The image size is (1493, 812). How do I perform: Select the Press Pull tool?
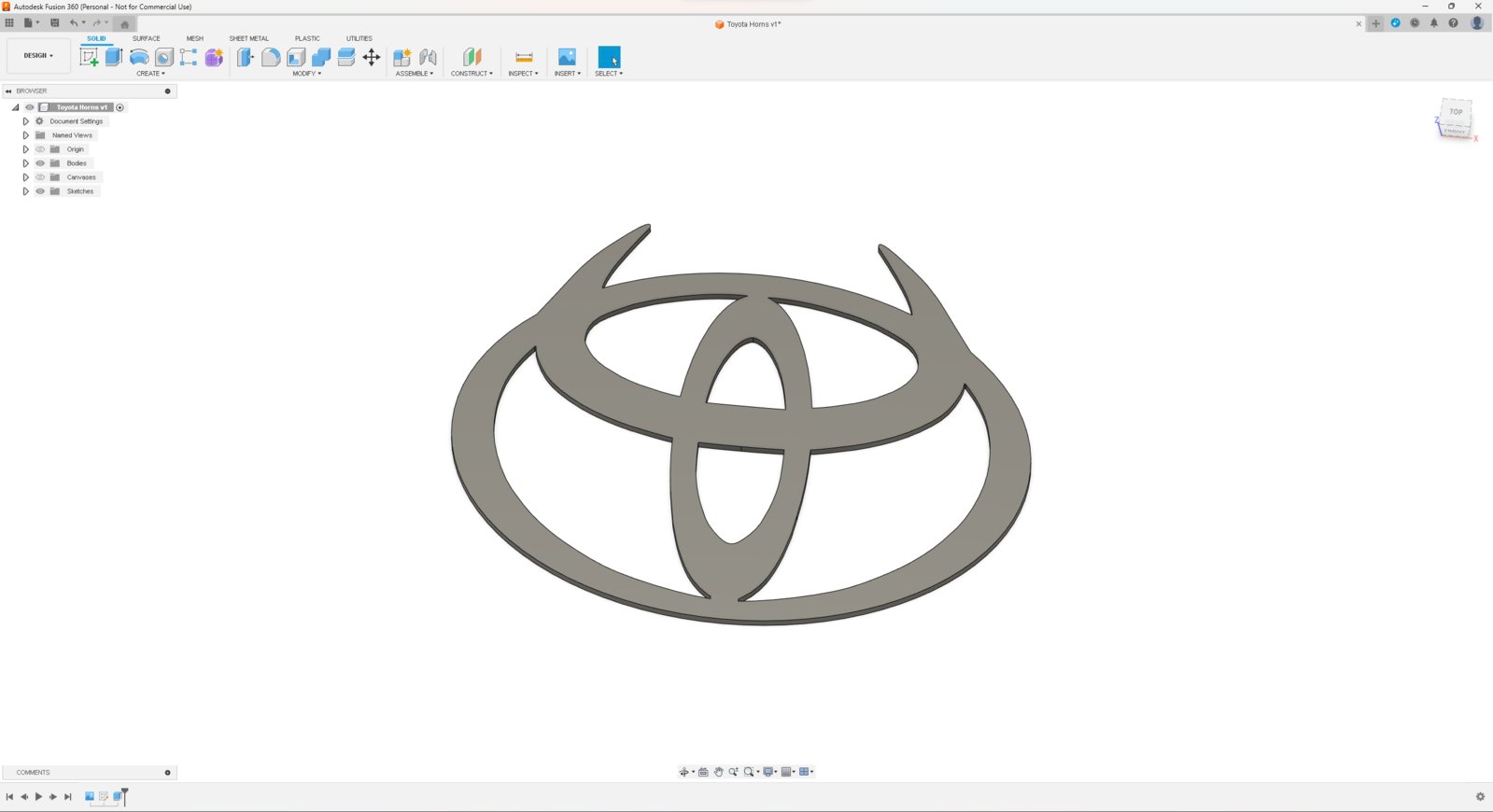click(x=245, y=57)
